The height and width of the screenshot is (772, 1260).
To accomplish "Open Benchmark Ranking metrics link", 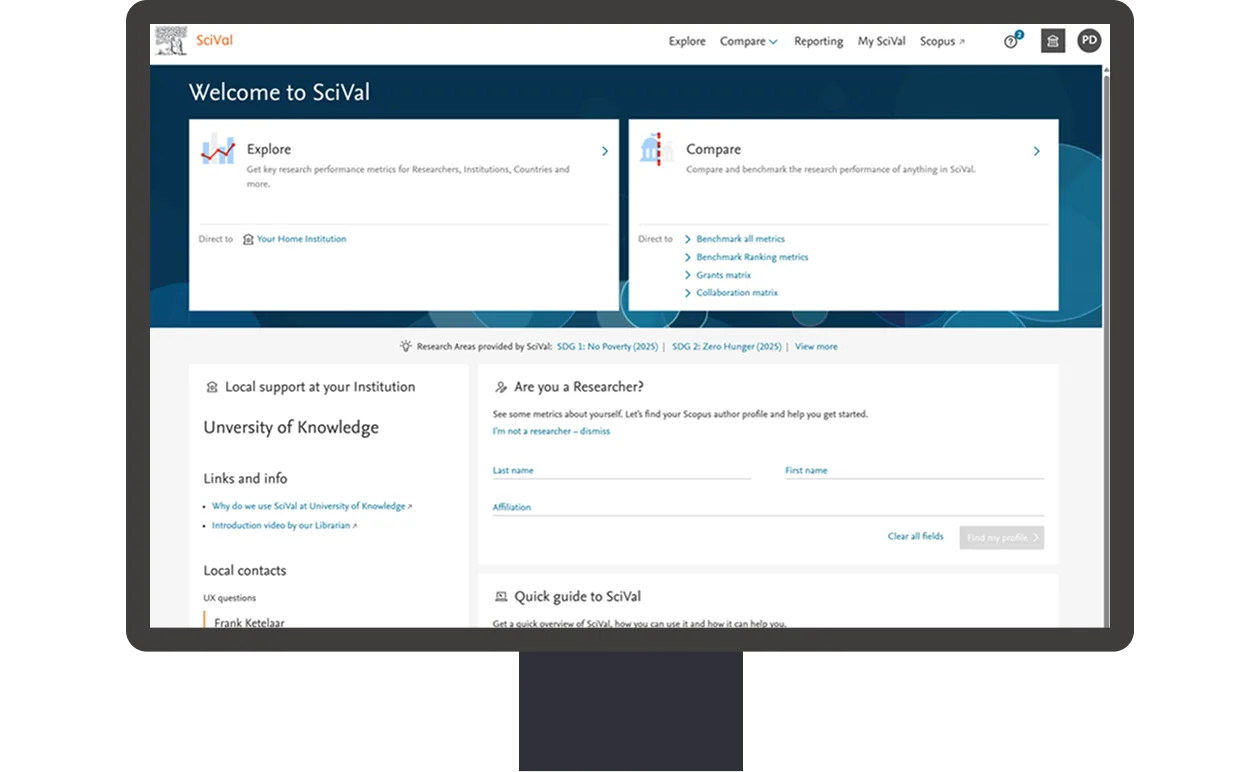I will (x=752, y=257).
